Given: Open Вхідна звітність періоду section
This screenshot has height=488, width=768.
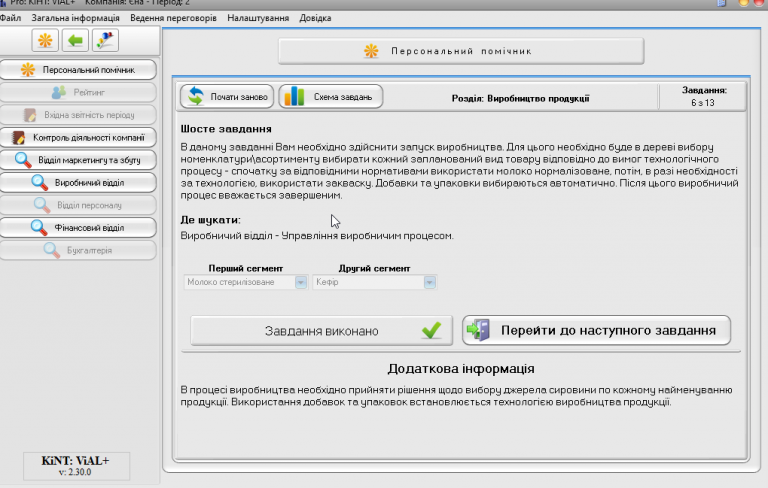Looking at the screenshot, I should 78,115.
